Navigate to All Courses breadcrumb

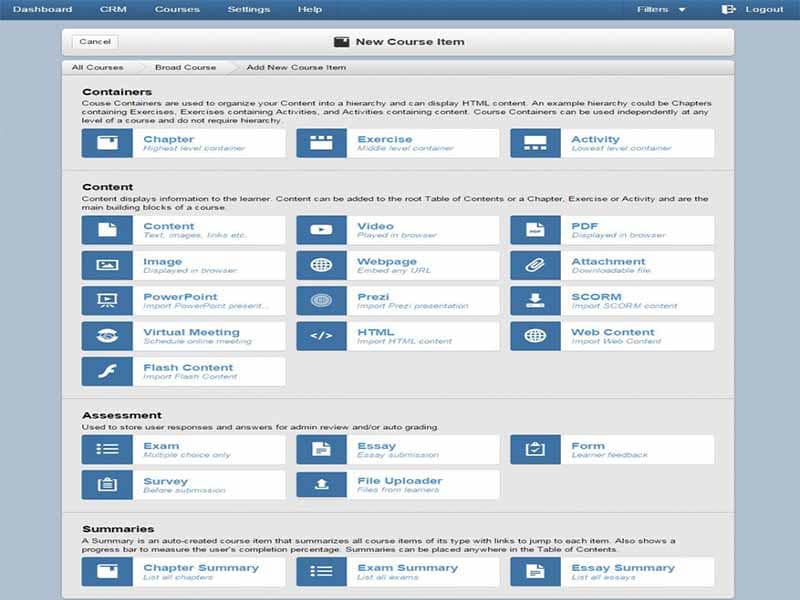[x=98, y=67]
